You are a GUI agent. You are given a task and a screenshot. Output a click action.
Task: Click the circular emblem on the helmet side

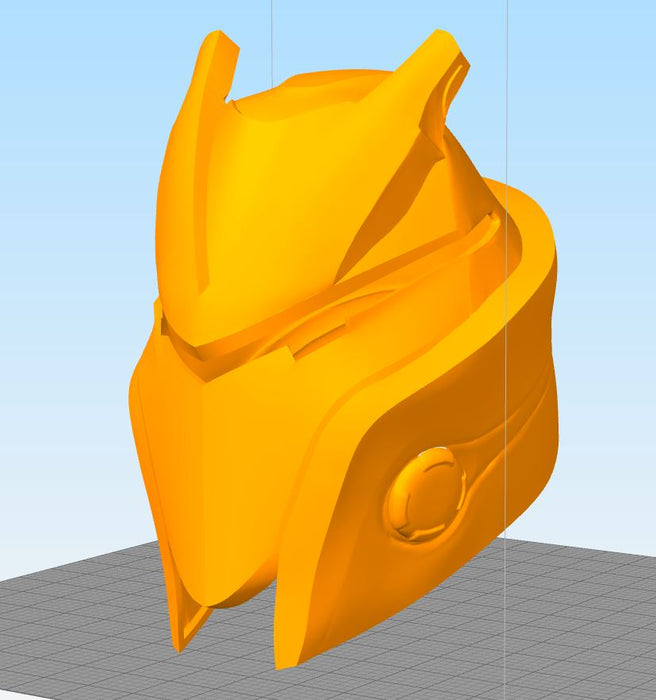[424, 494]
